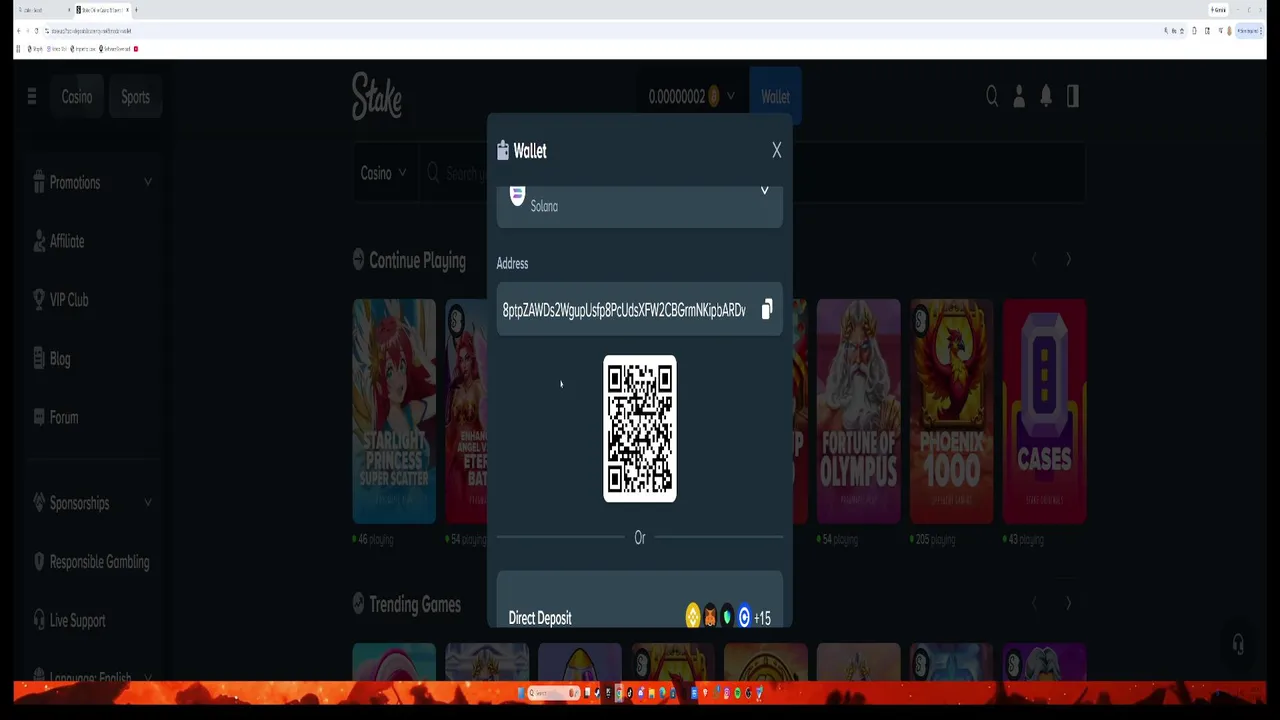Open File Explorer from the taskbar
The width and height of the screenshot is (1280, 720).
[651, 693]
